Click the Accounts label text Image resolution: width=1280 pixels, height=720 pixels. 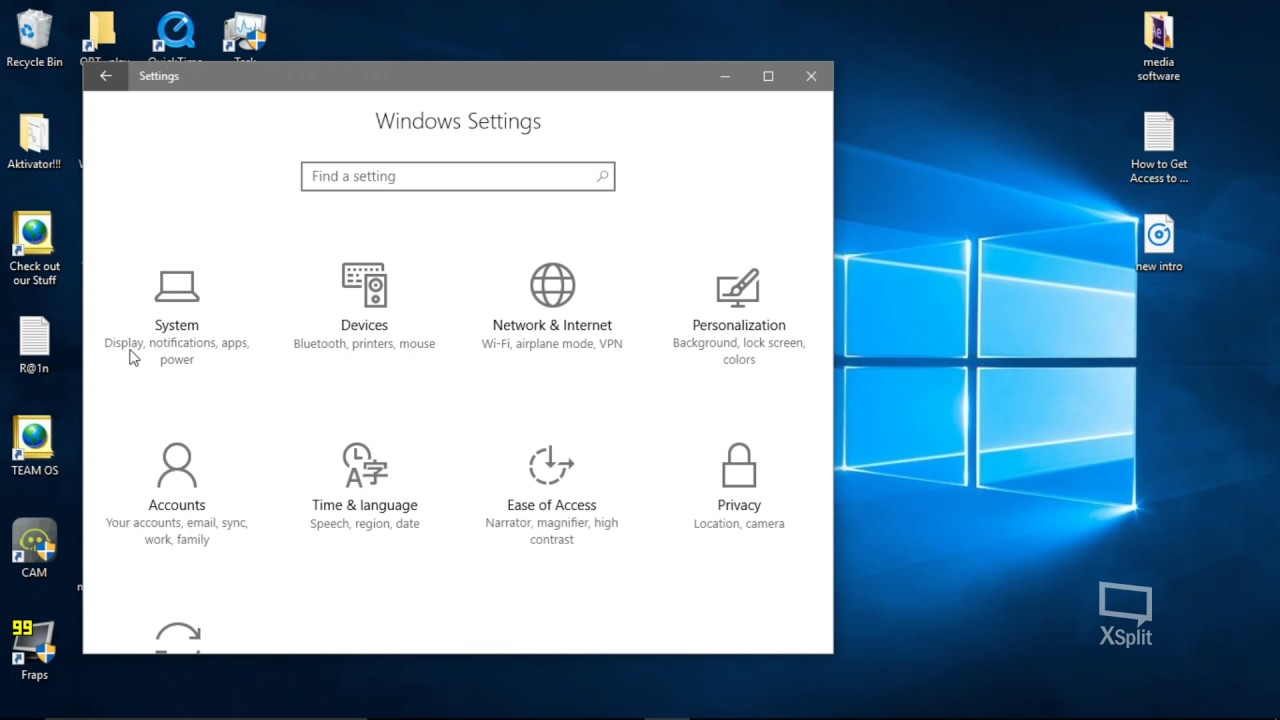tap(177, 505)
